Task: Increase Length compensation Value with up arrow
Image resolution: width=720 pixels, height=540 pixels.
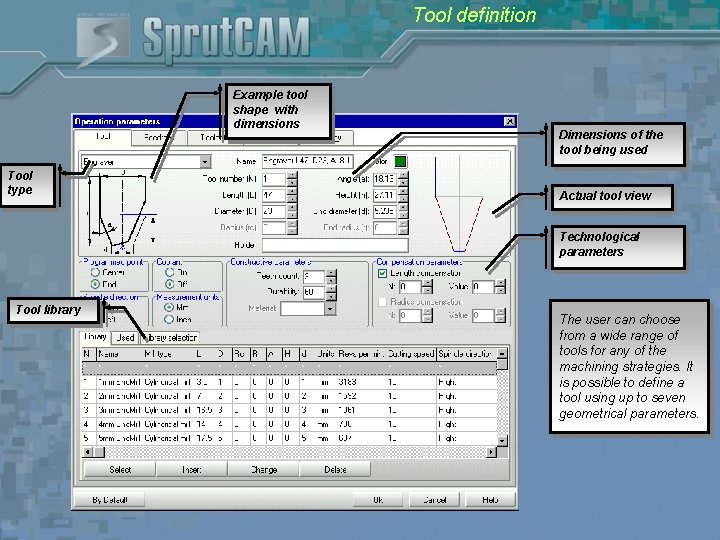Action: click(501, 284)
